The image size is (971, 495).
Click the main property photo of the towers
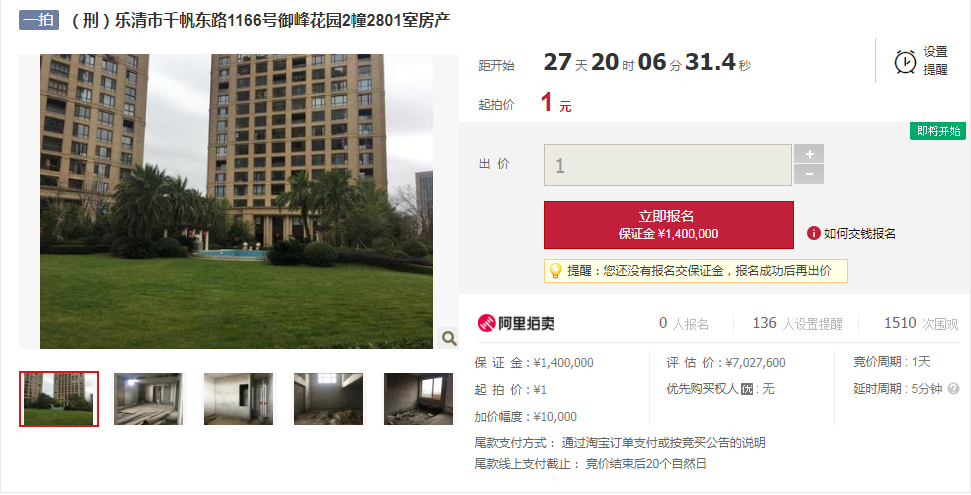pos(237,201)
